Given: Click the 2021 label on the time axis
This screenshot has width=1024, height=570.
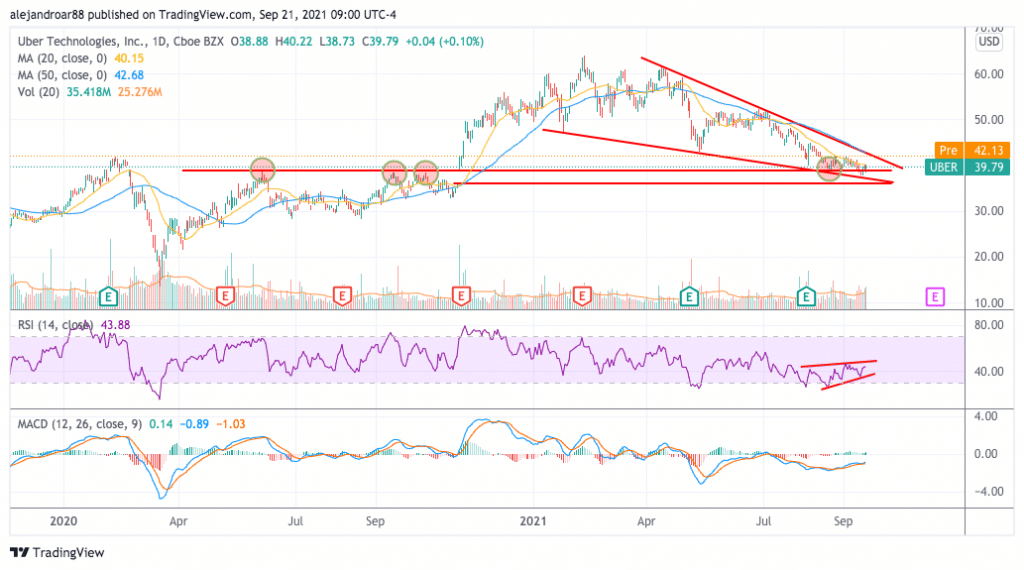Looking at the screenshot, I should (x=533, y=521).
